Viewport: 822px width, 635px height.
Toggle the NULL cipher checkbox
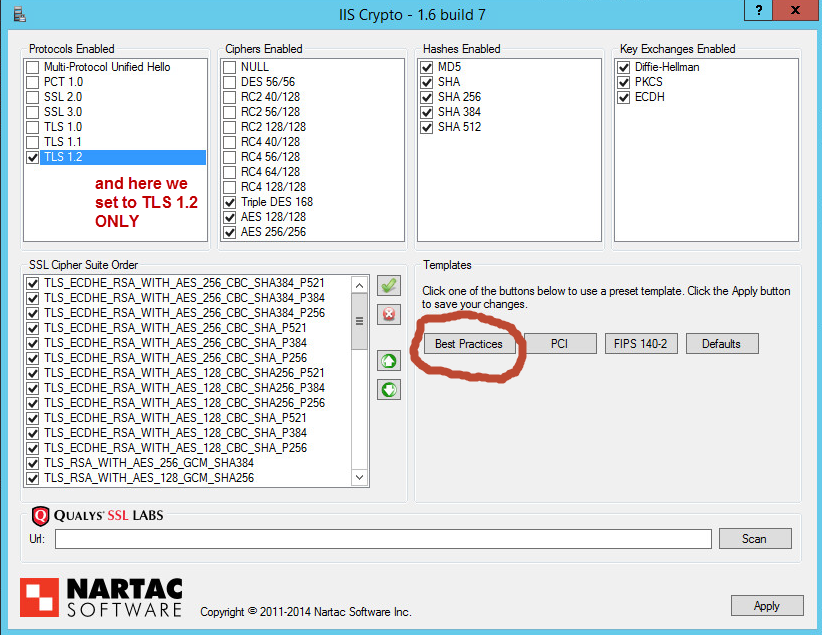tap(229, 67)
